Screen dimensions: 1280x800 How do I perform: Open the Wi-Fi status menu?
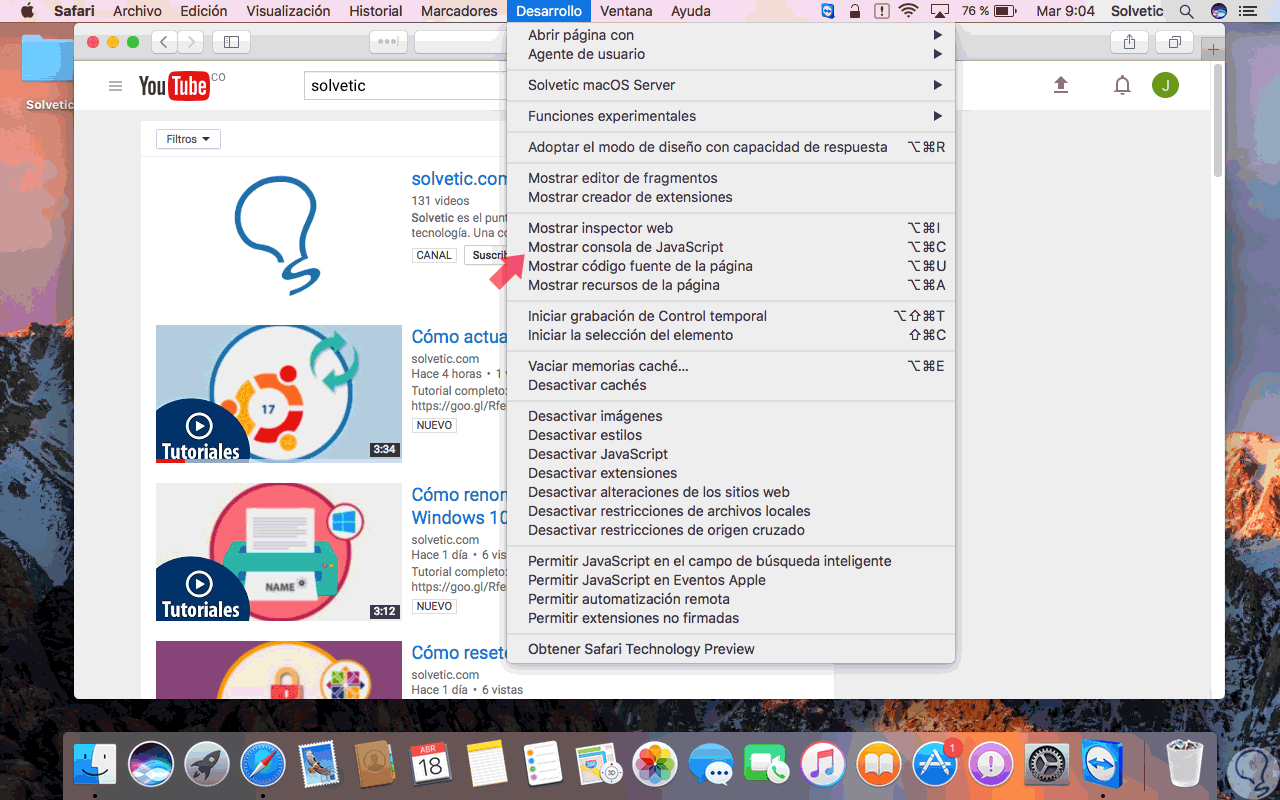908,11
